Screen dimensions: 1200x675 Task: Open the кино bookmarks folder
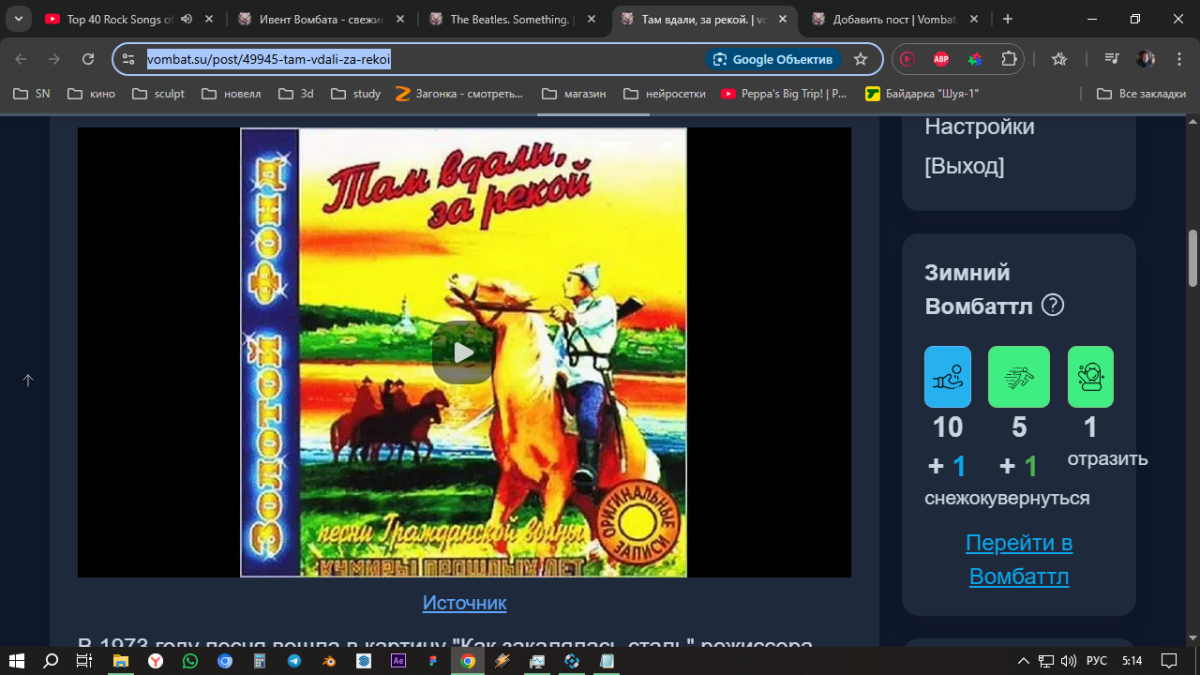pyautogui.click(x=91, y=94)
